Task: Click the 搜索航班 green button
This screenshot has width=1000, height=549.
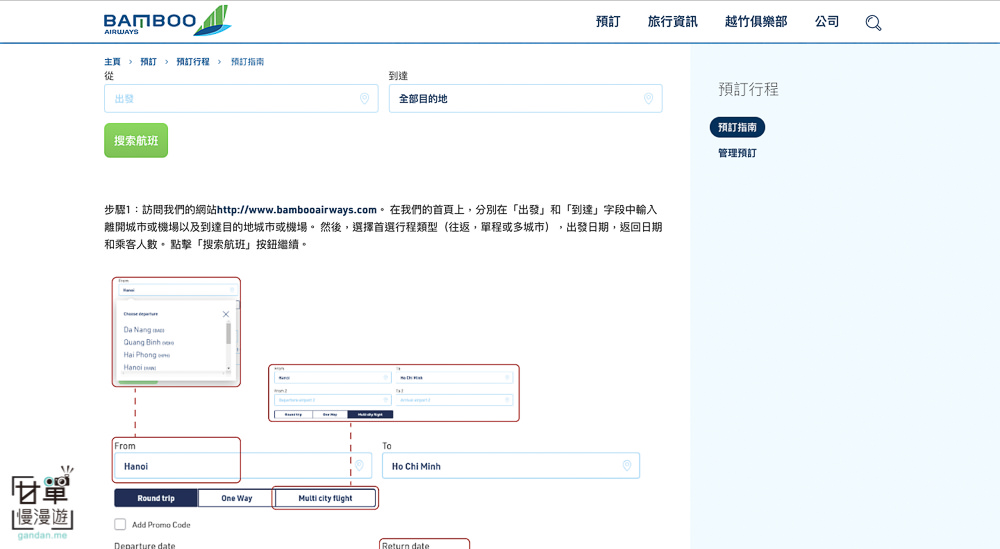Action: coord(136,140)
